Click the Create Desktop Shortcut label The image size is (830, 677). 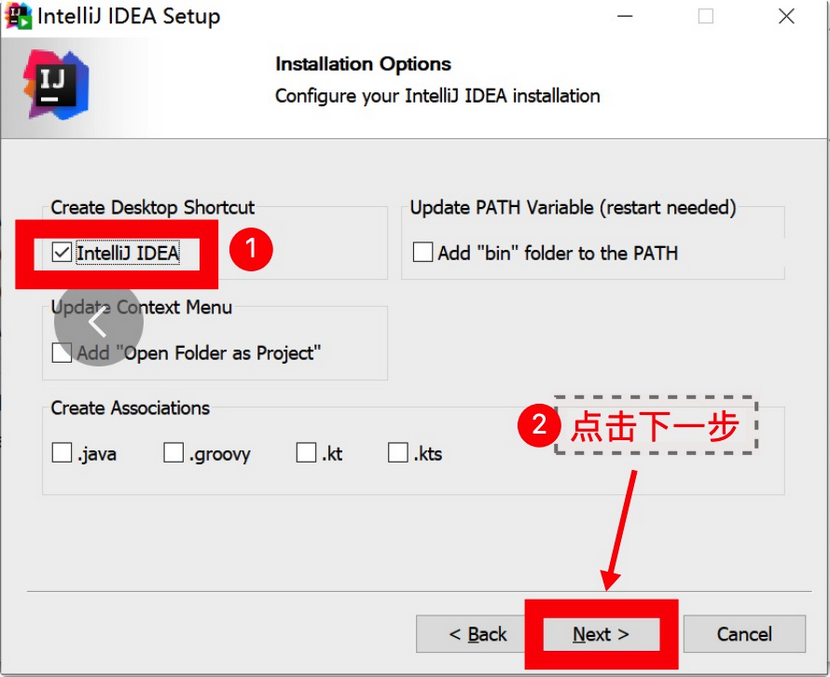[x=152, y=207]
